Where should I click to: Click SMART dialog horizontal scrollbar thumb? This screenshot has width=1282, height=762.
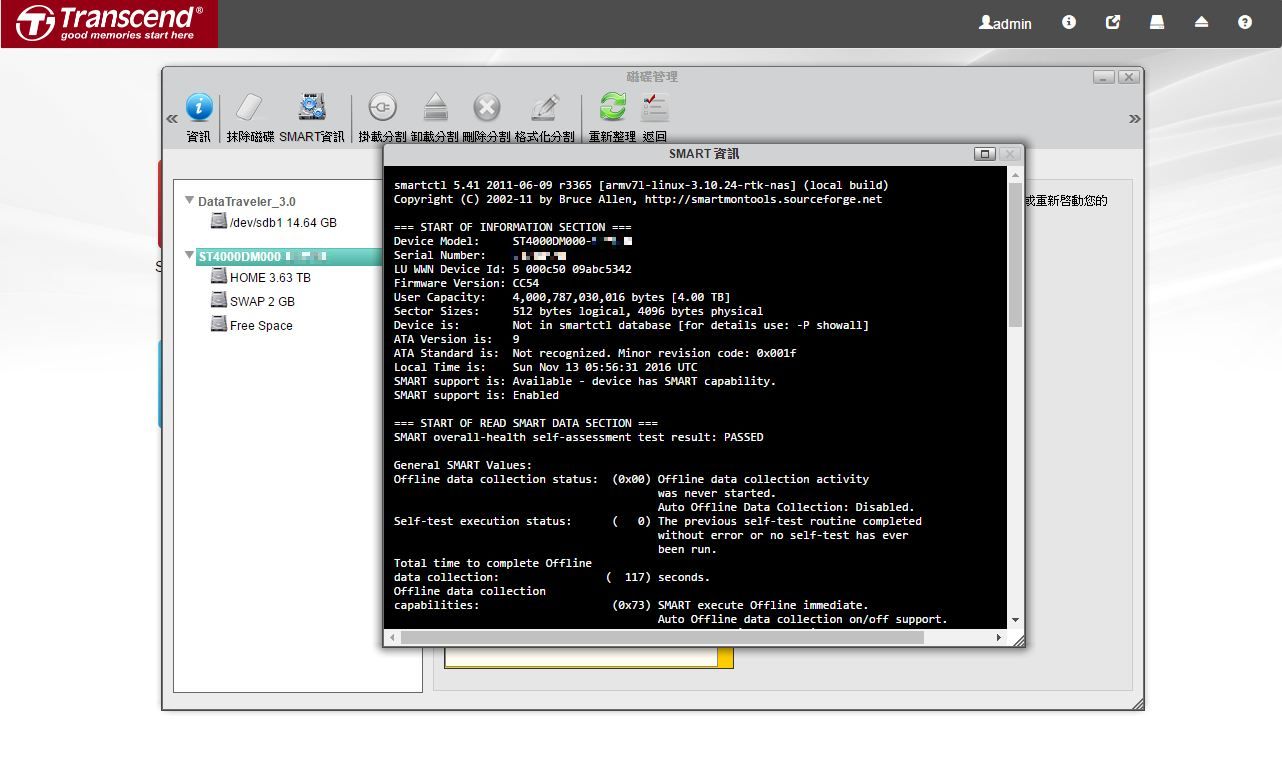click(x=662, y=637)
